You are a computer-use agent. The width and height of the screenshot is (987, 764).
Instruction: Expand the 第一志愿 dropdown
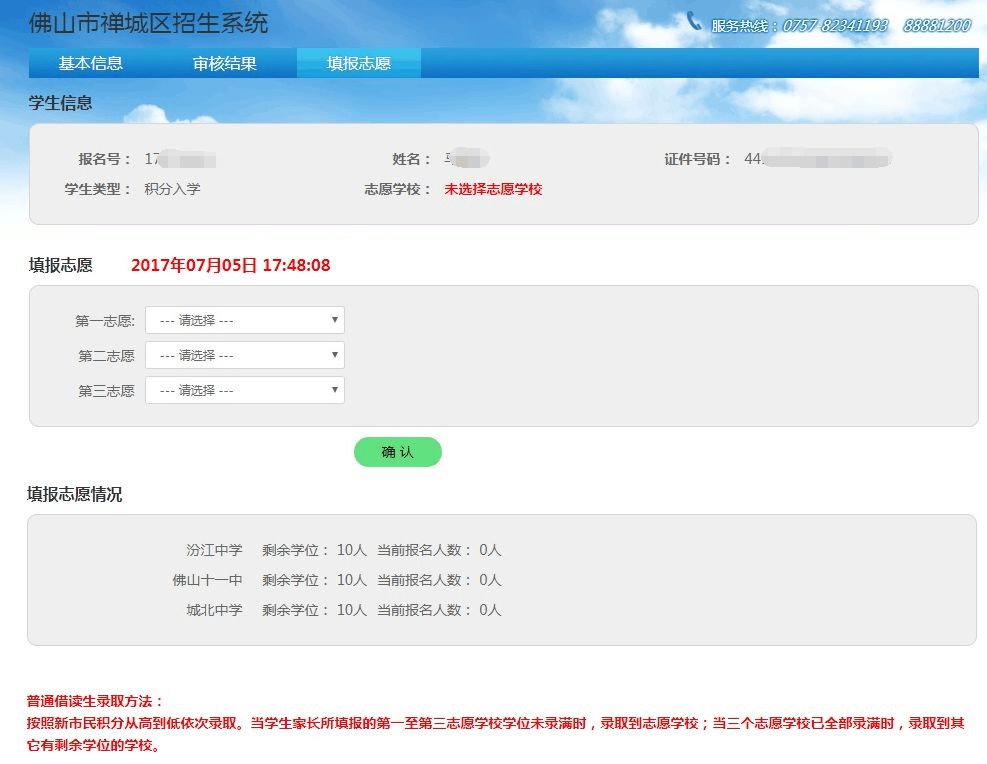pyautogui.click(x=245, y=320)
